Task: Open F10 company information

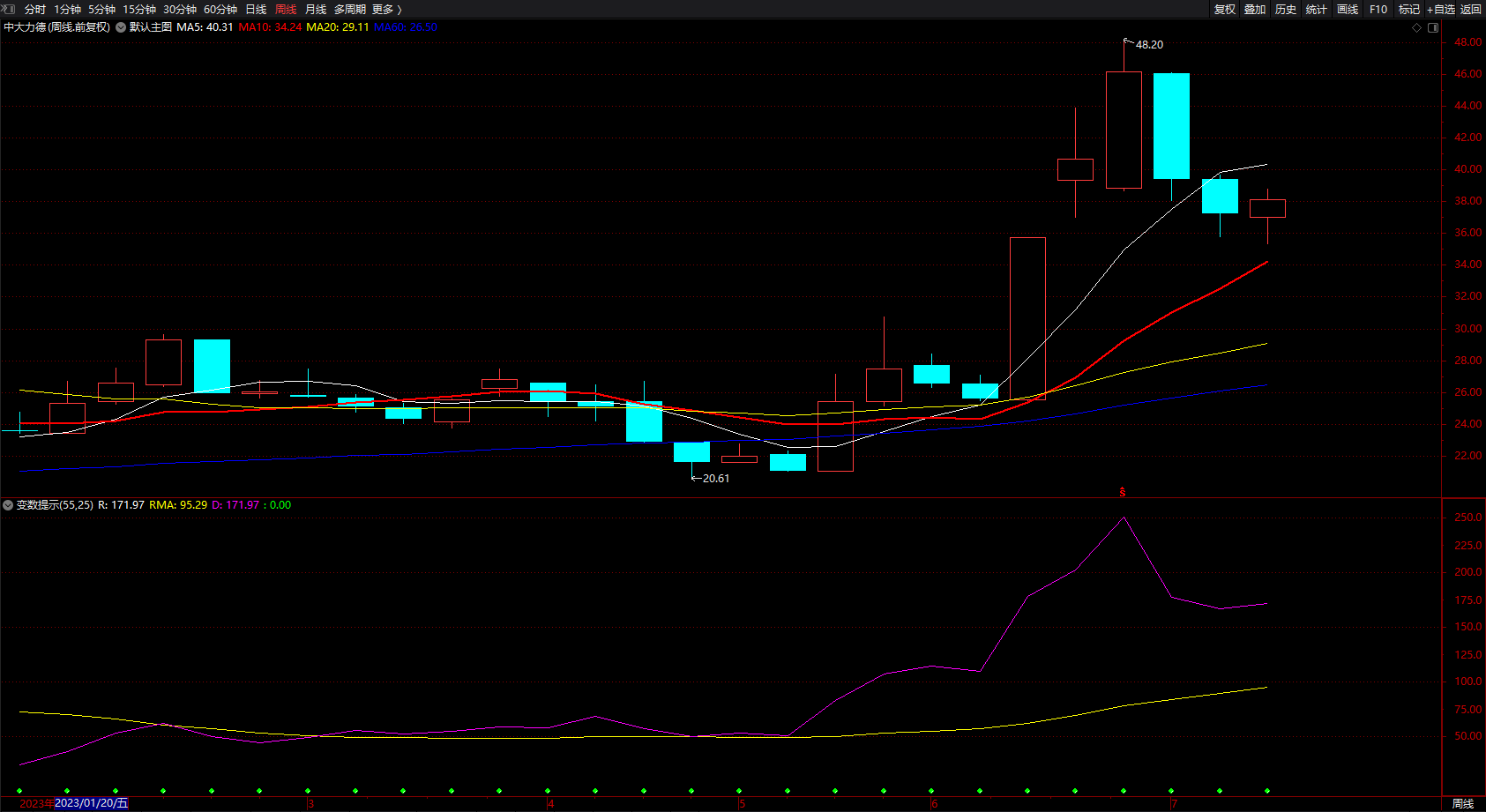Action: point(1378,9)
